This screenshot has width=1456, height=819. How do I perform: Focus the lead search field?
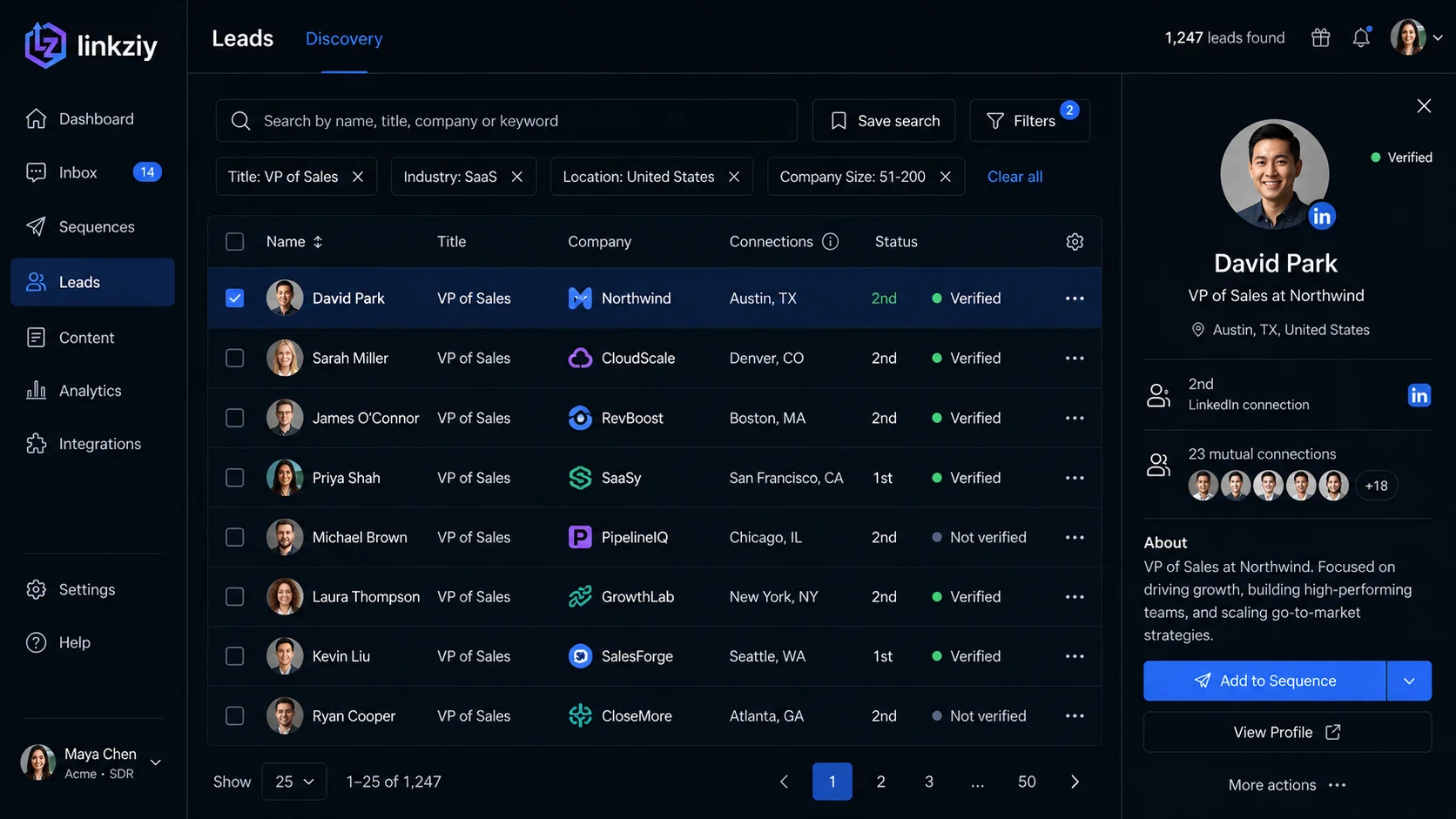[x=507, y=120]
